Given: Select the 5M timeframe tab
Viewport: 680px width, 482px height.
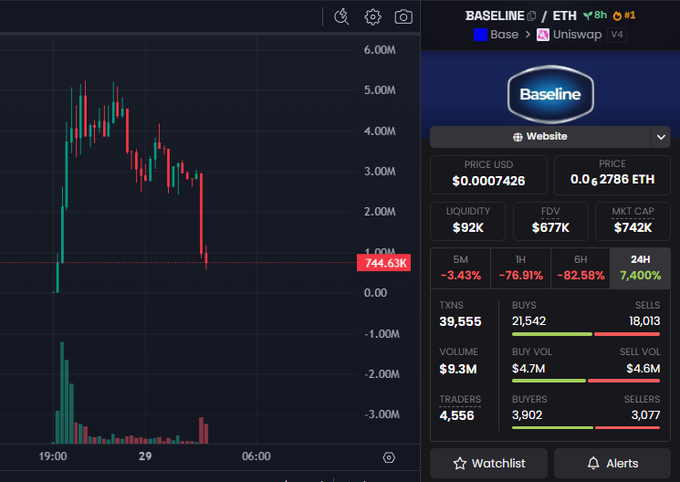Looking at the screenshot, I should [461, 268].
